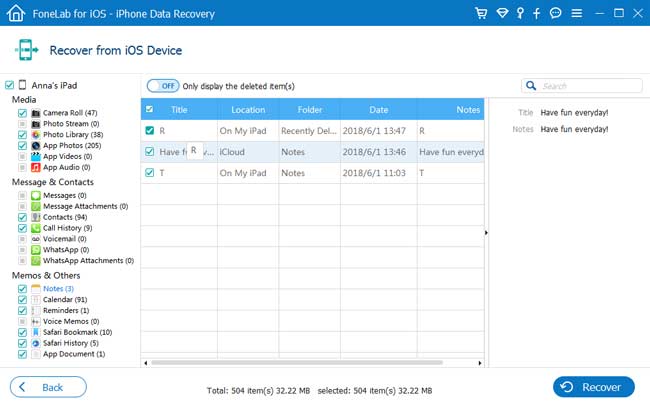Uncheck the Contacts checkbox
This screenshot has width=650, height=406.
click(x=22, y=217)
